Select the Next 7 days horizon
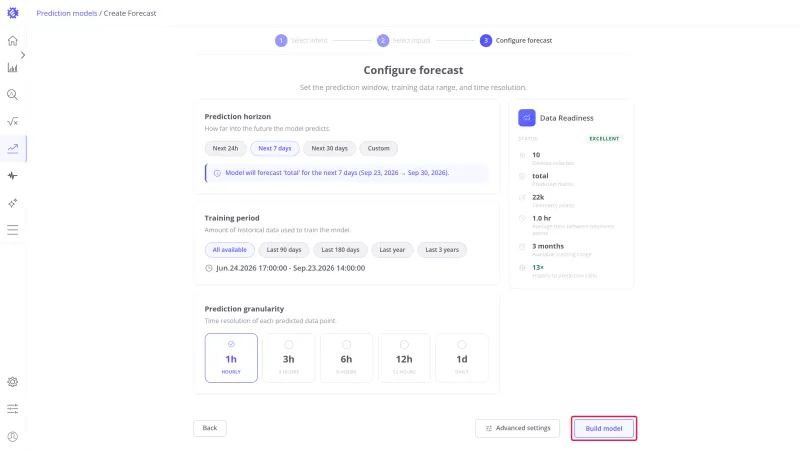The width and height of the screenshot is (800, 450). tap(274, 148)
